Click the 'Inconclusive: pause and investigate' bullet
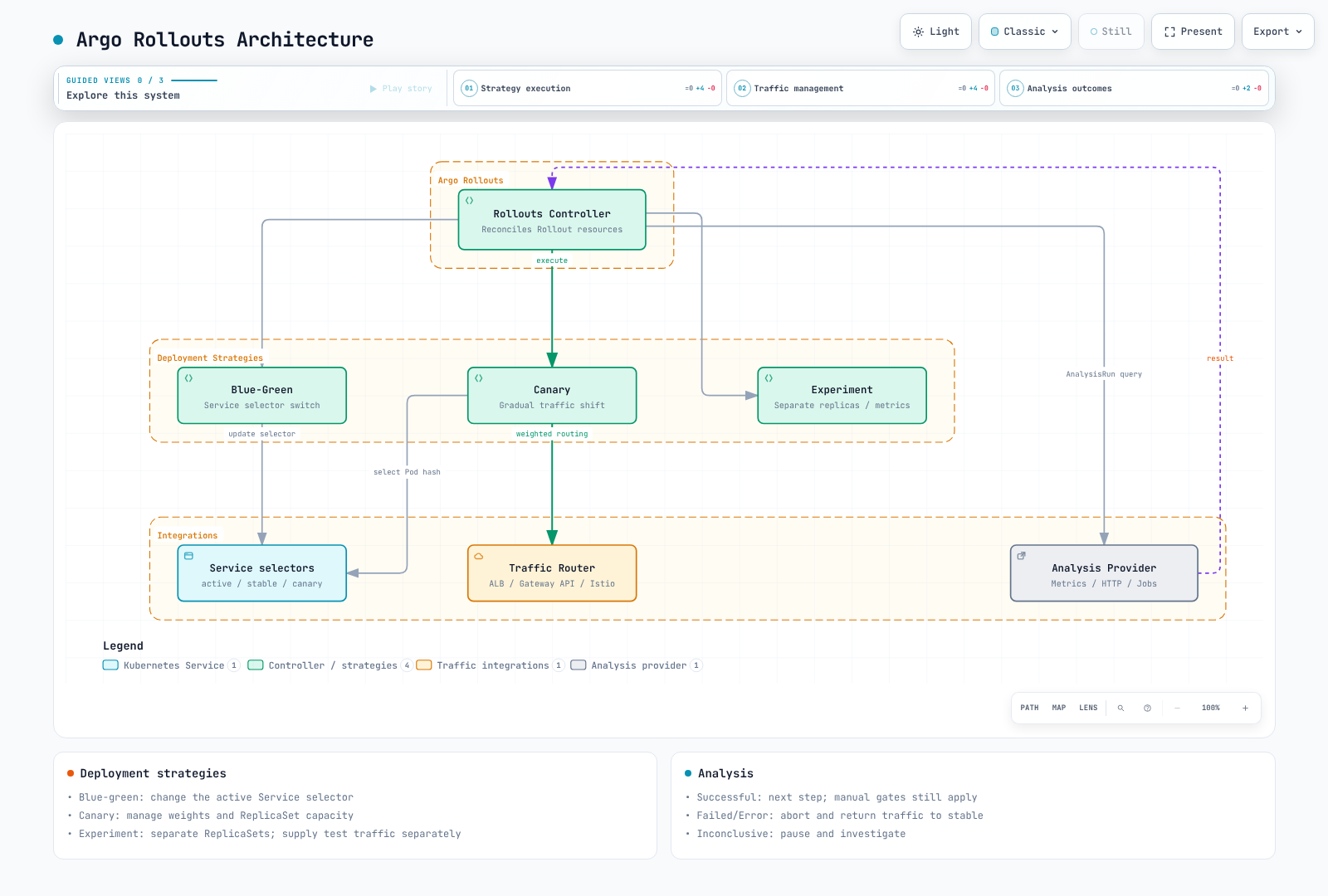Image resolution: width=1328 pixels, height=896 pixels. [x=801, y=834]
